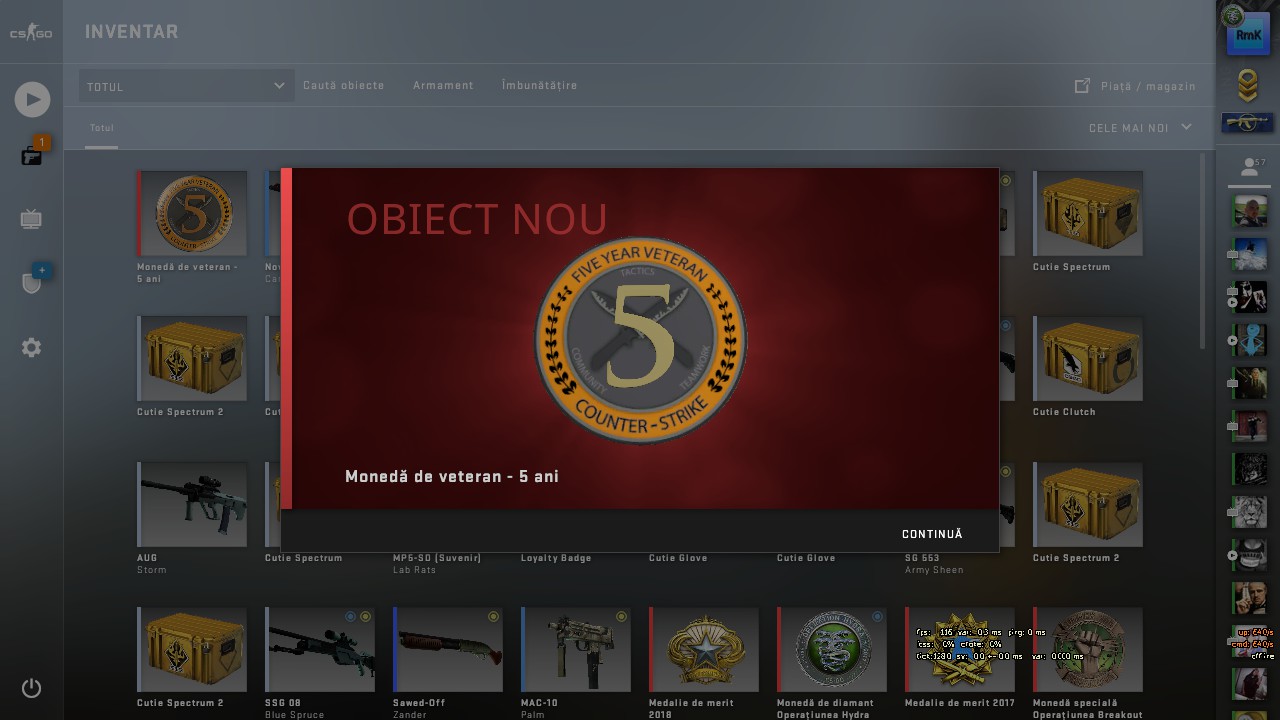
Task: Select the AUG Storm weapon thumbnail
Action: coord(192,504)
